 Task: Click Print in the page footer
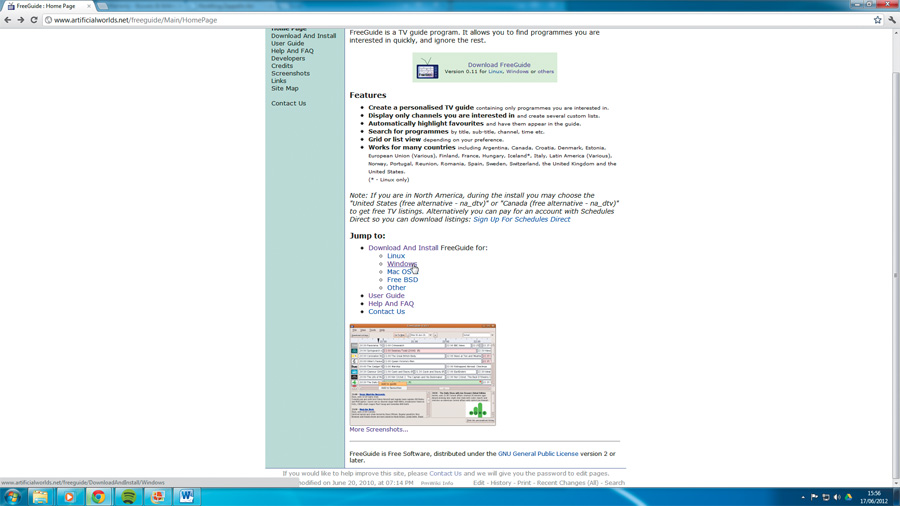click(524, 482)
